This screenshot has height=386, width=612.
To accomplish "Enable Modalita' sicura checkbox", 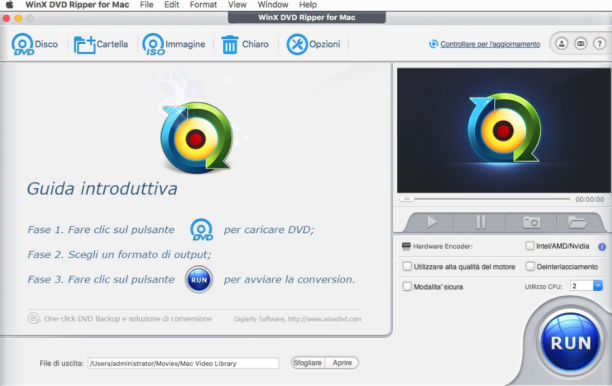I will point(407,286).
